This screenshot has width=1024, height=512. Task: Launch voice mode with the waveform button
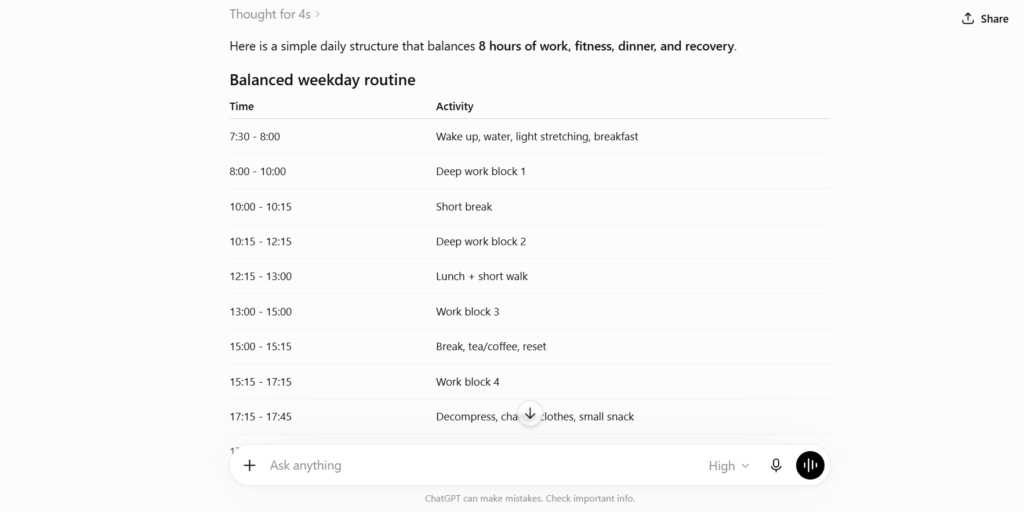coord(810,466)
